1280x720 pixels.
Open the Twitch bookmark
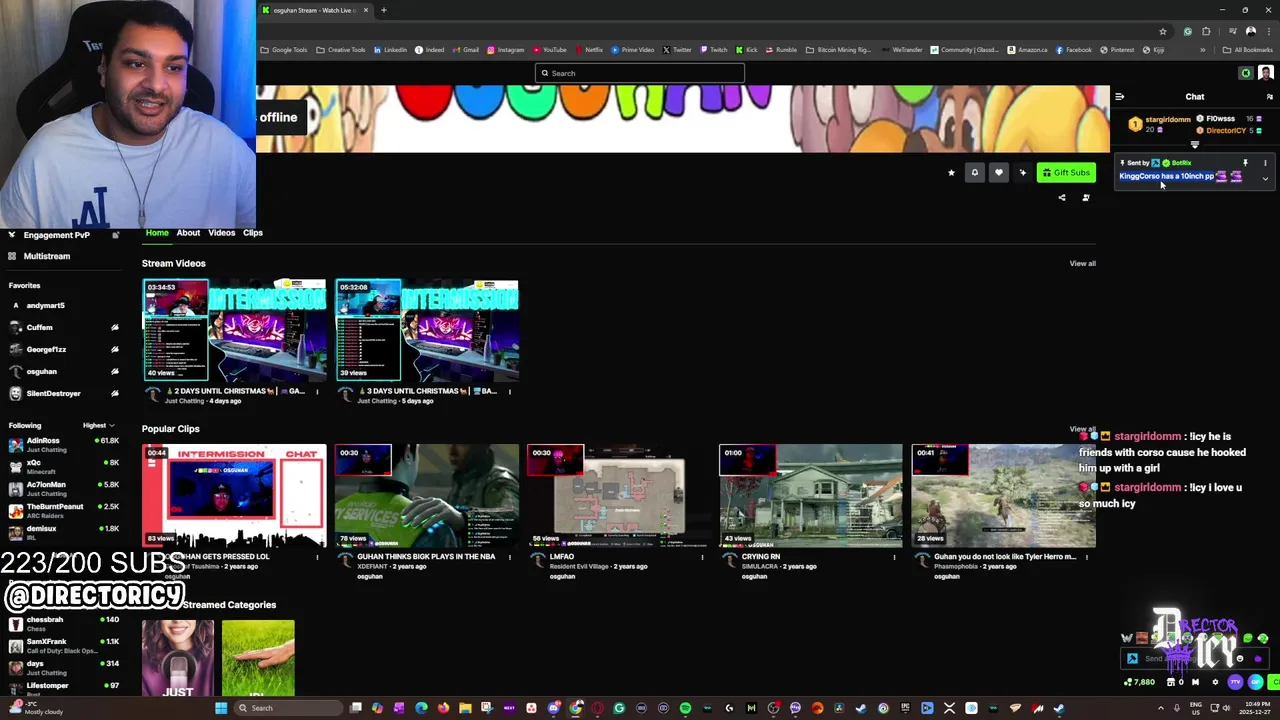[713, 50]
